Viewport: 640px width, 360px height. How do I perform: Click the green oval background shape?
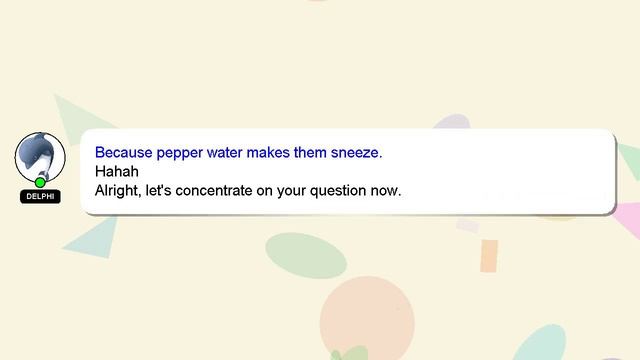[306, 256]
